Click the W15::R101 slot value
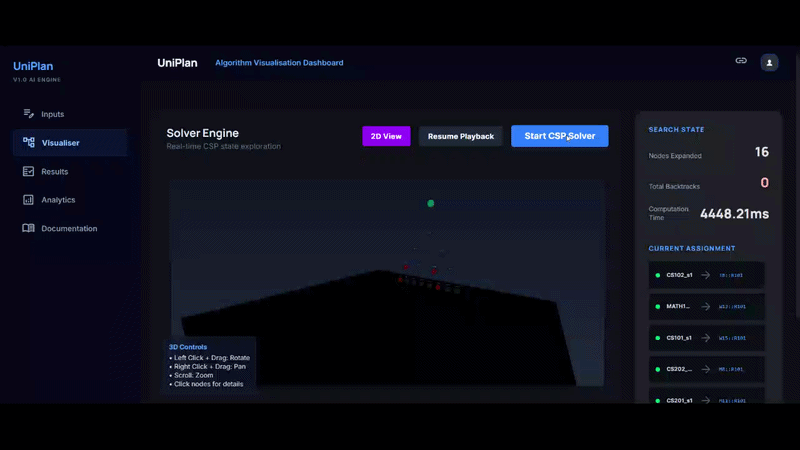Image resolution: width=800 pixels, height=450 pixels. click(732, 338)
